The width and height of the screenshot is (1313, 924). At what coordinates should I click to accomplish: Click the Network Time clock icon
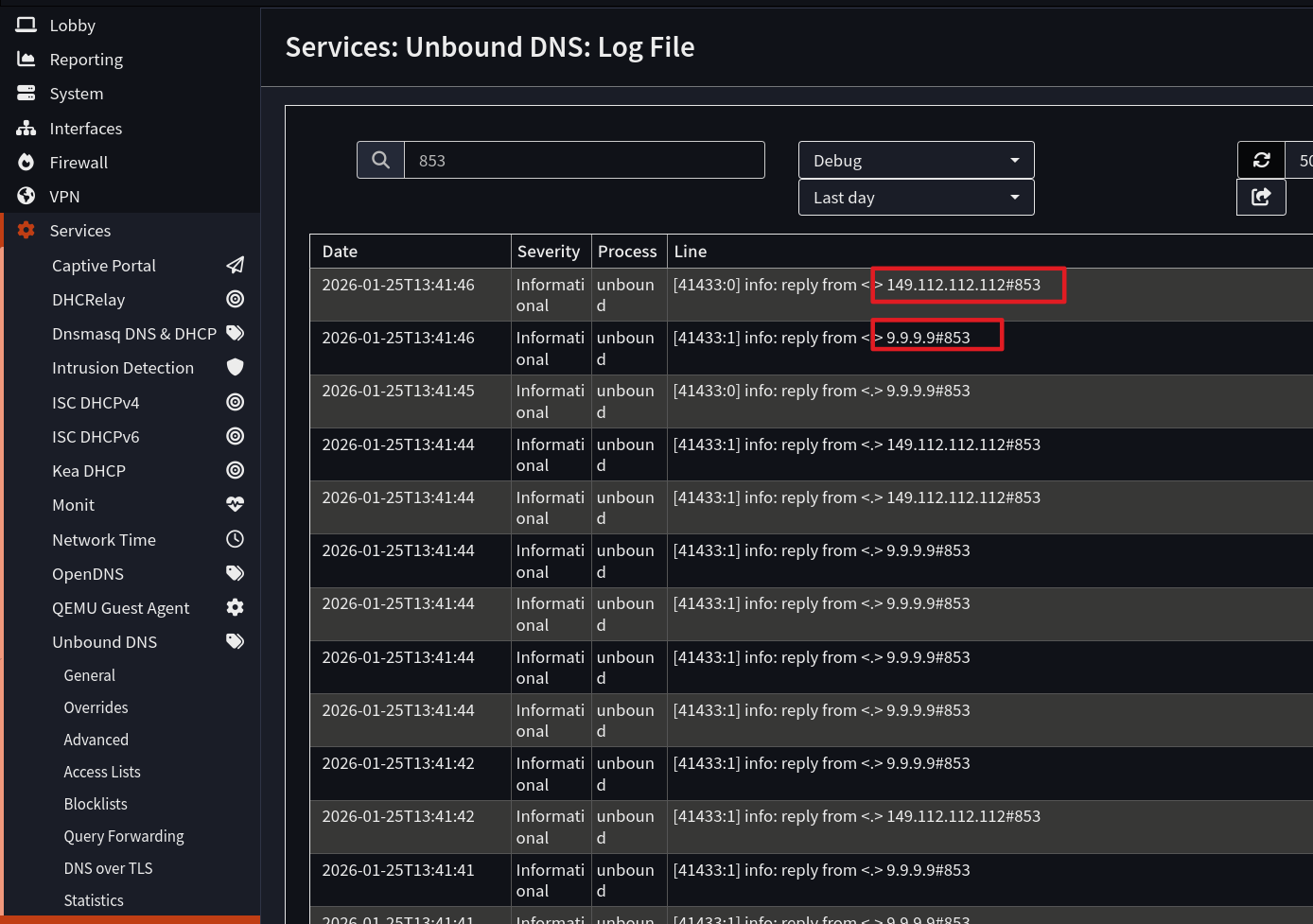(x=235, y=538)
